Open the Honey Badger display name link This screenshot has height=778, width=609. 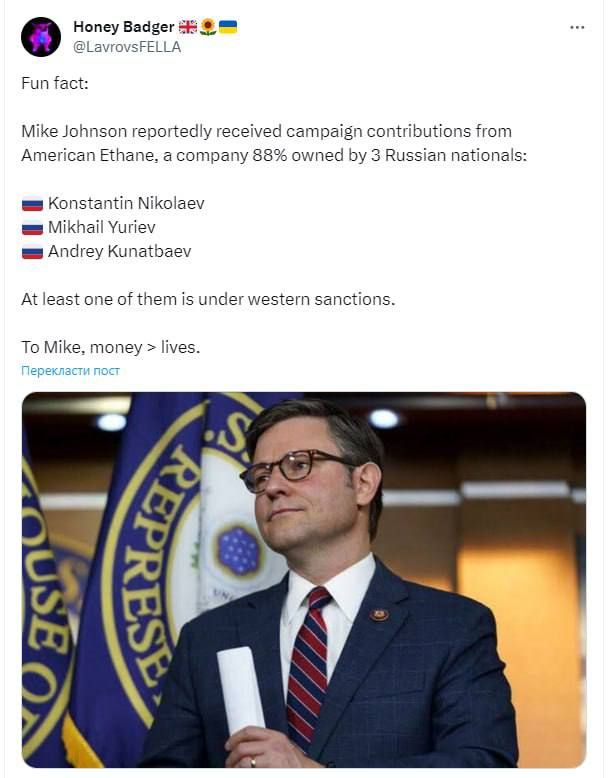123,27
